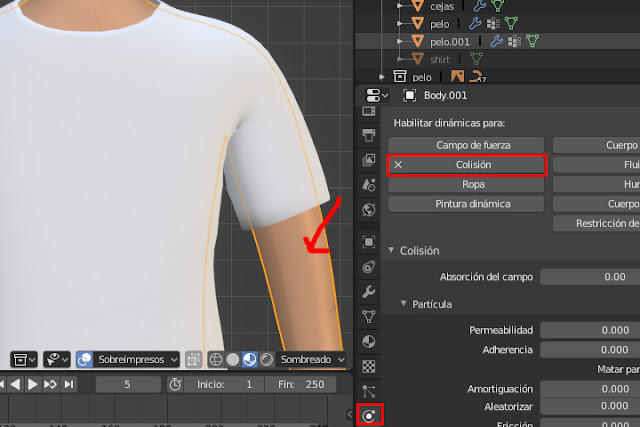Expand the pelo mesh object row
This screenshot has height=427, width=640.
400,24
